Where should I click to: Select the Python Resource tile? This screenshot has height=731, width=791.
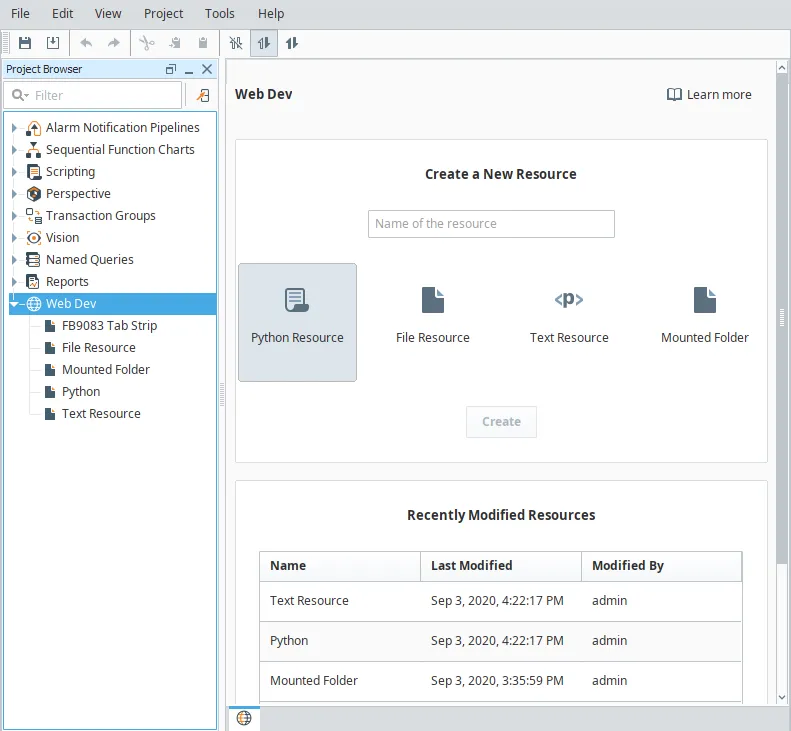[x=297, y=321]
